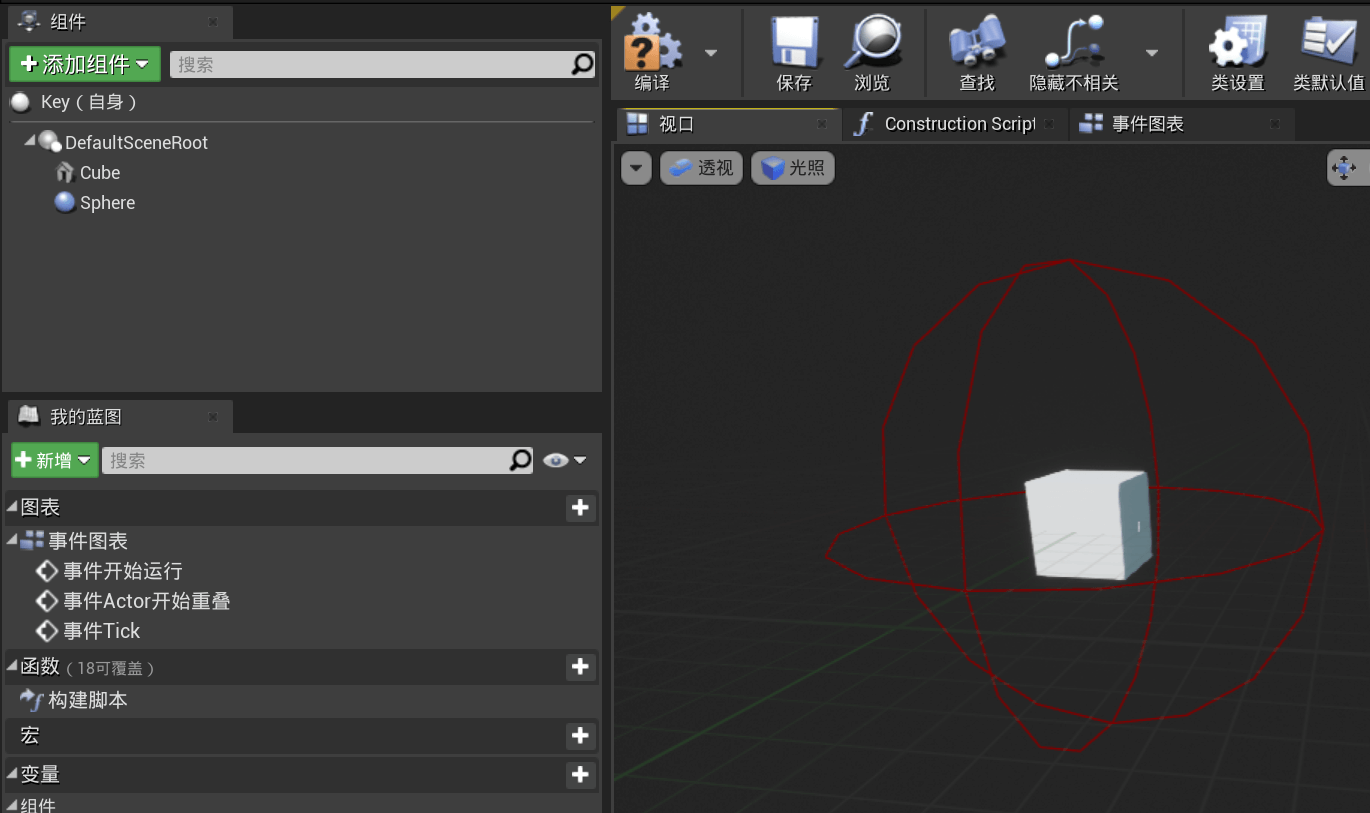The height and width of the screenshot is (813, 1370).
Task: Click the components search magnifier icon
Action: tap(583, 65)
